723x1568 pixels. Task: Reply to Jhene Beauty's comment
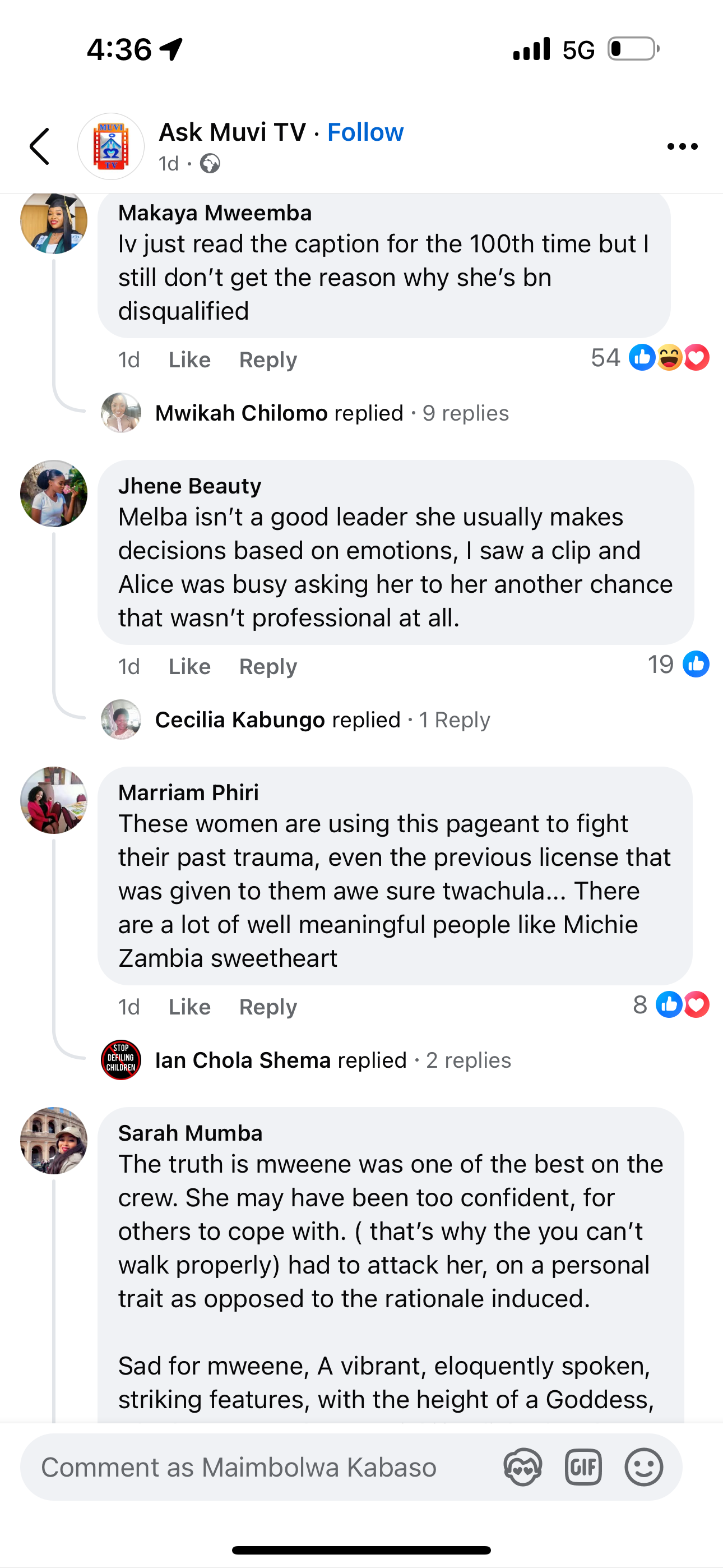pos(268,667)
